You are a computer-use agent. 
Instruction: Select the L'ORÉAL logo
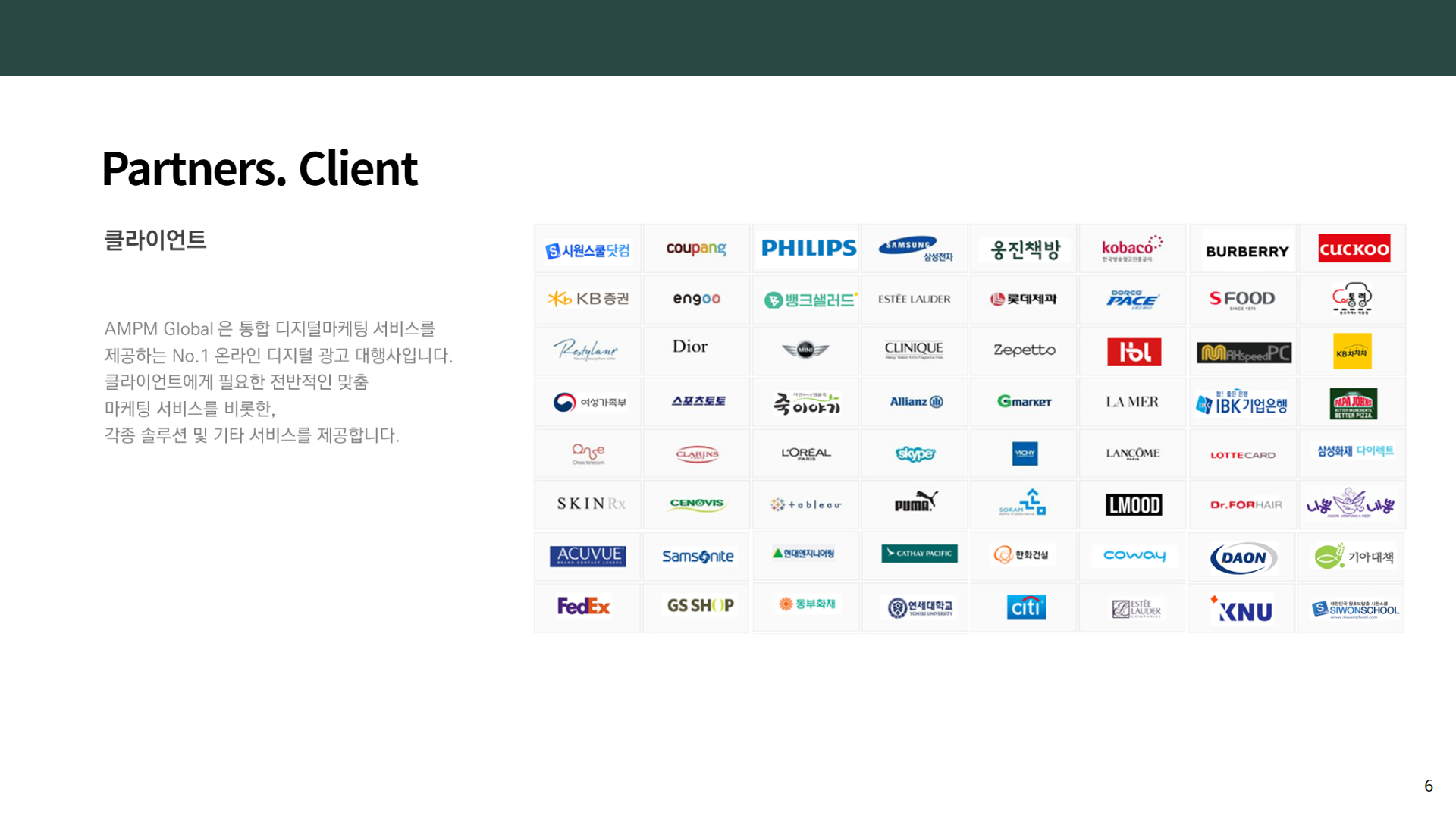[806, 453]
